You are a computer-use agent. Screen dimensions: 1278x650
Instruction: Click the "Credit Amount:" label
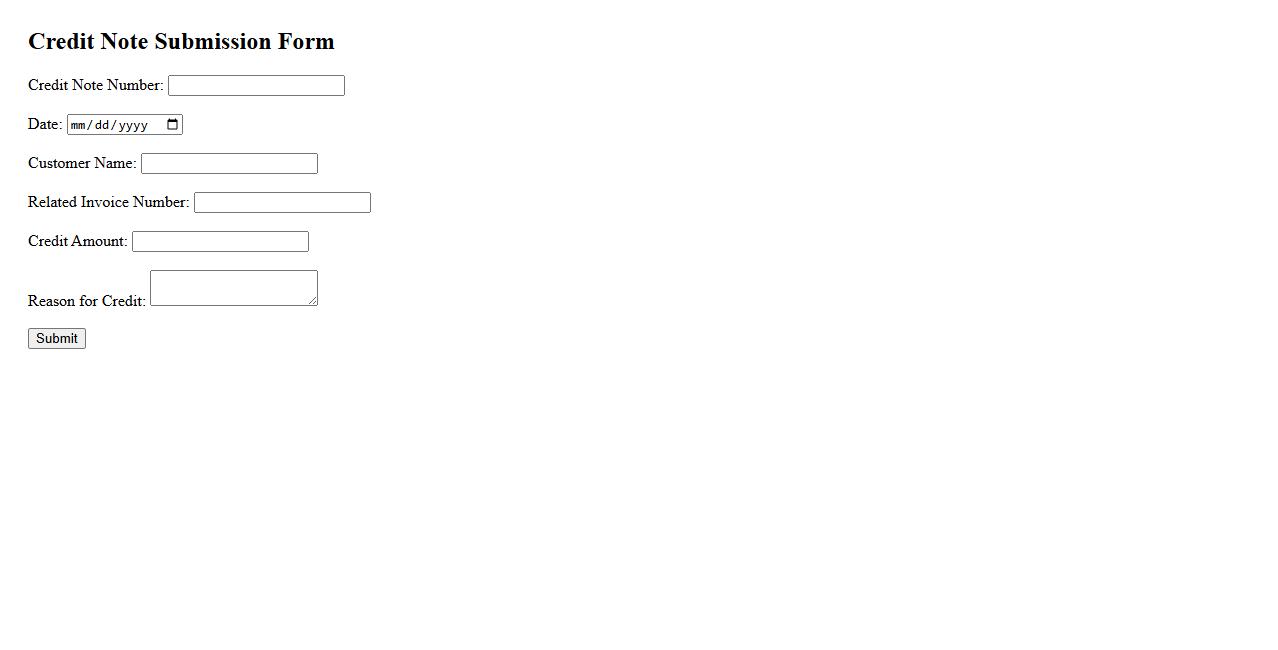click(x=77, y=242)
